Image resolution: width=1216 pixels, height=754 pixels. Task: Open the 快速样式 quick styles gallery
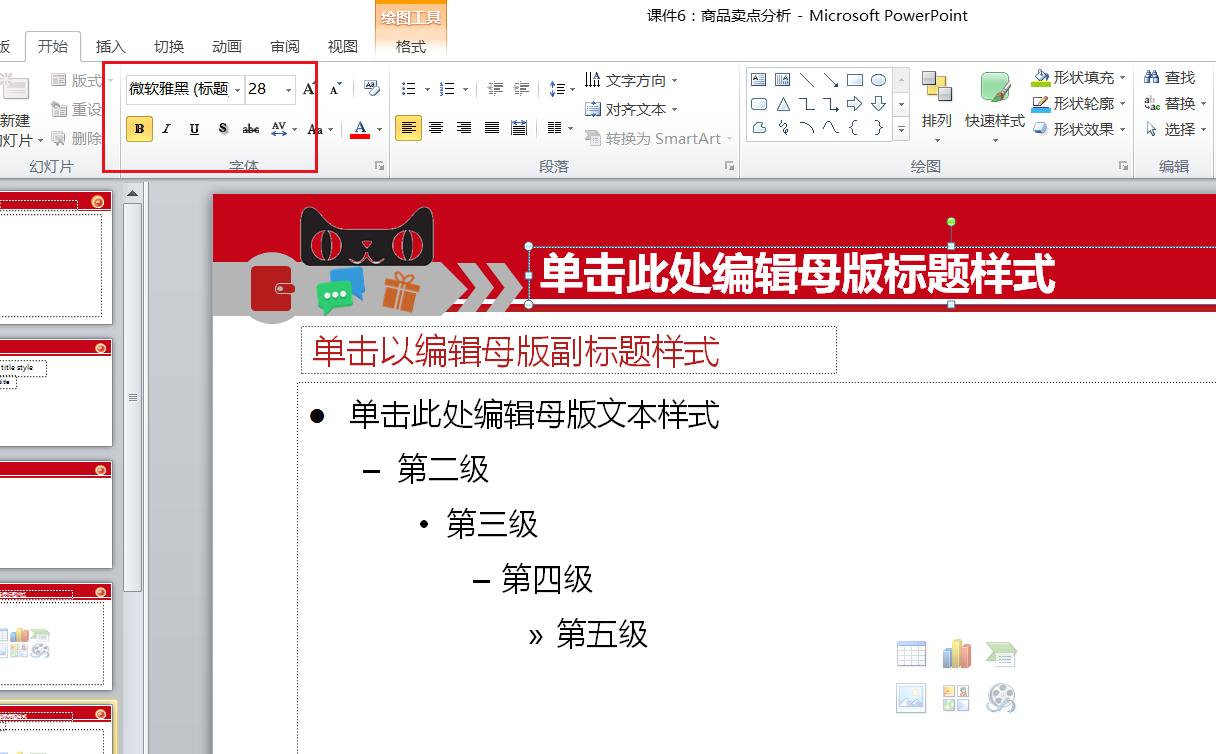[x=995, y=107]
